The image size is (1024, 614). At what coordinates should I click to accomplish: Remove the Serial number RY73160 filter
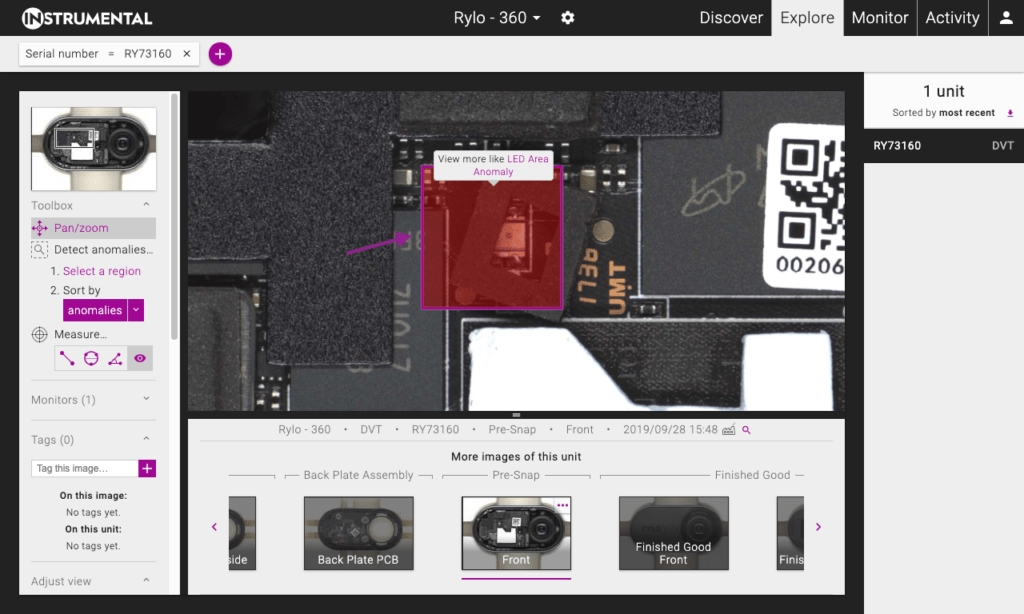187,54
